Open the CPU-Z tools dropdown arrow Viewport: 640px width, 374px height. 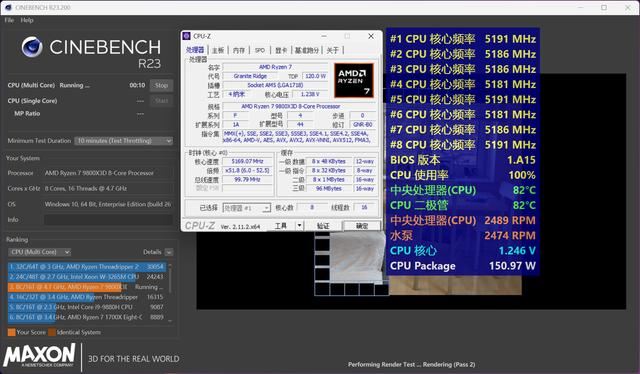click(x=300, y=225)
